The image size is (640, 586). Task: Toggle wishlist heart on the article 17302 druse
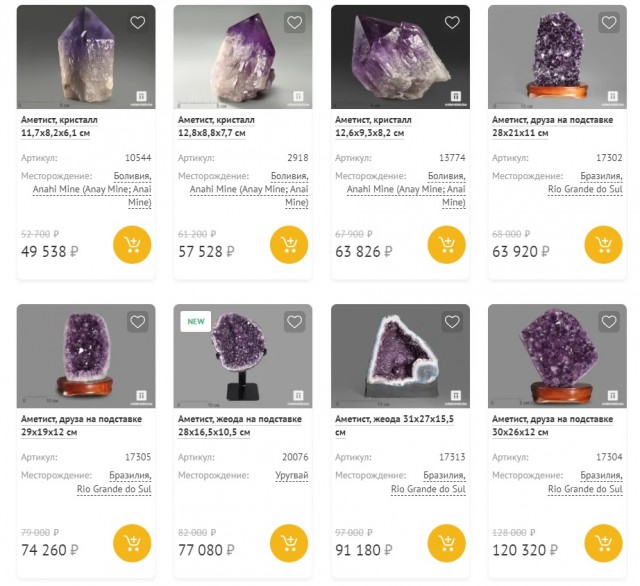coord(609,22)
